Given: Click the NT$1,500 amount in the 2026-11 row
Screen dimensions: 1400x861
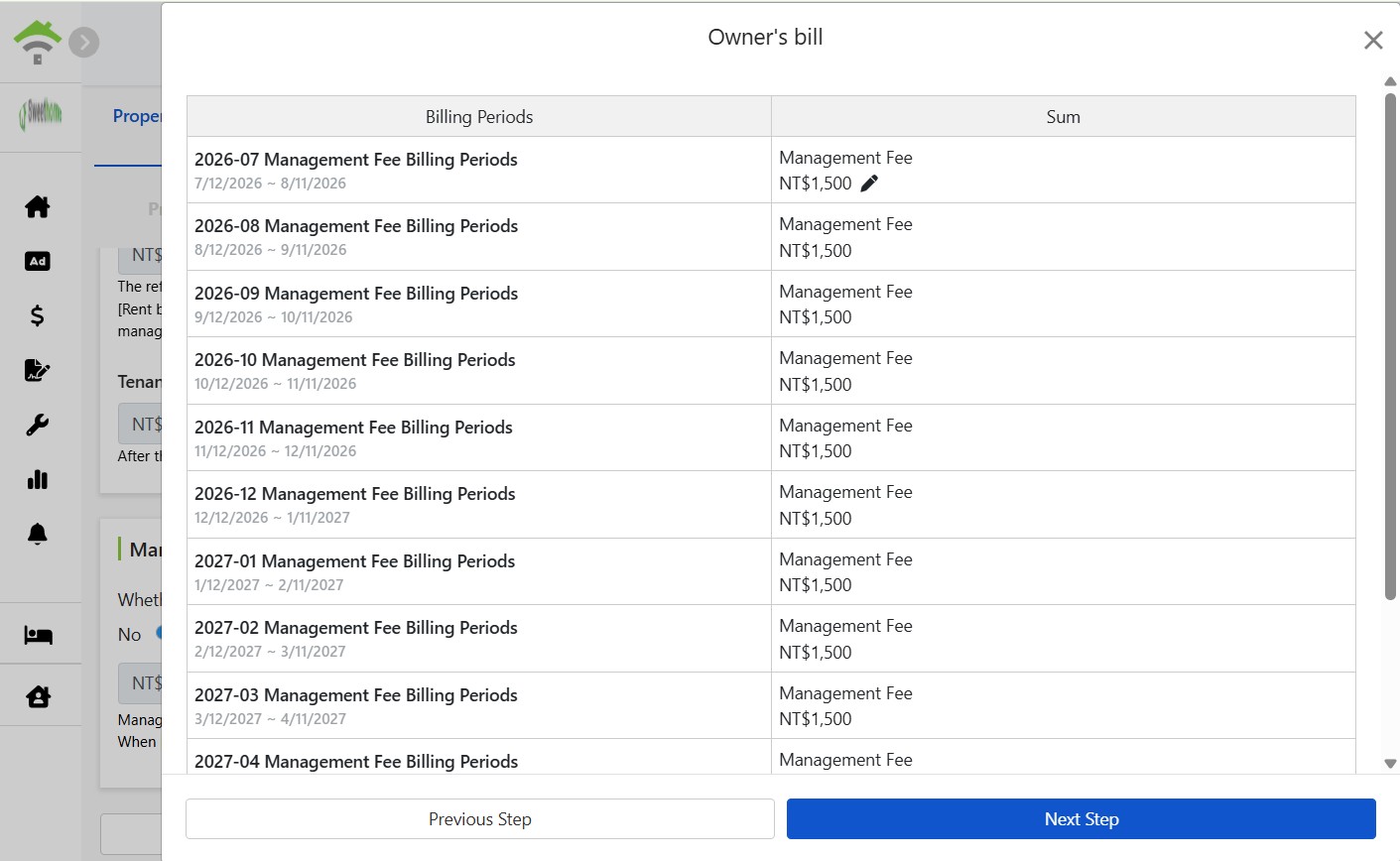Looking at the screenshot, I should pos(816,451).
